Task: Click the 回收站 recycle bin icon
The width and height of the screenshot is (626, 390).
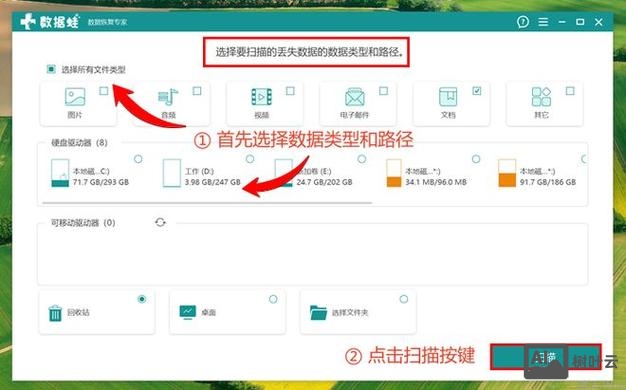Action: click(x=55, y=313)
